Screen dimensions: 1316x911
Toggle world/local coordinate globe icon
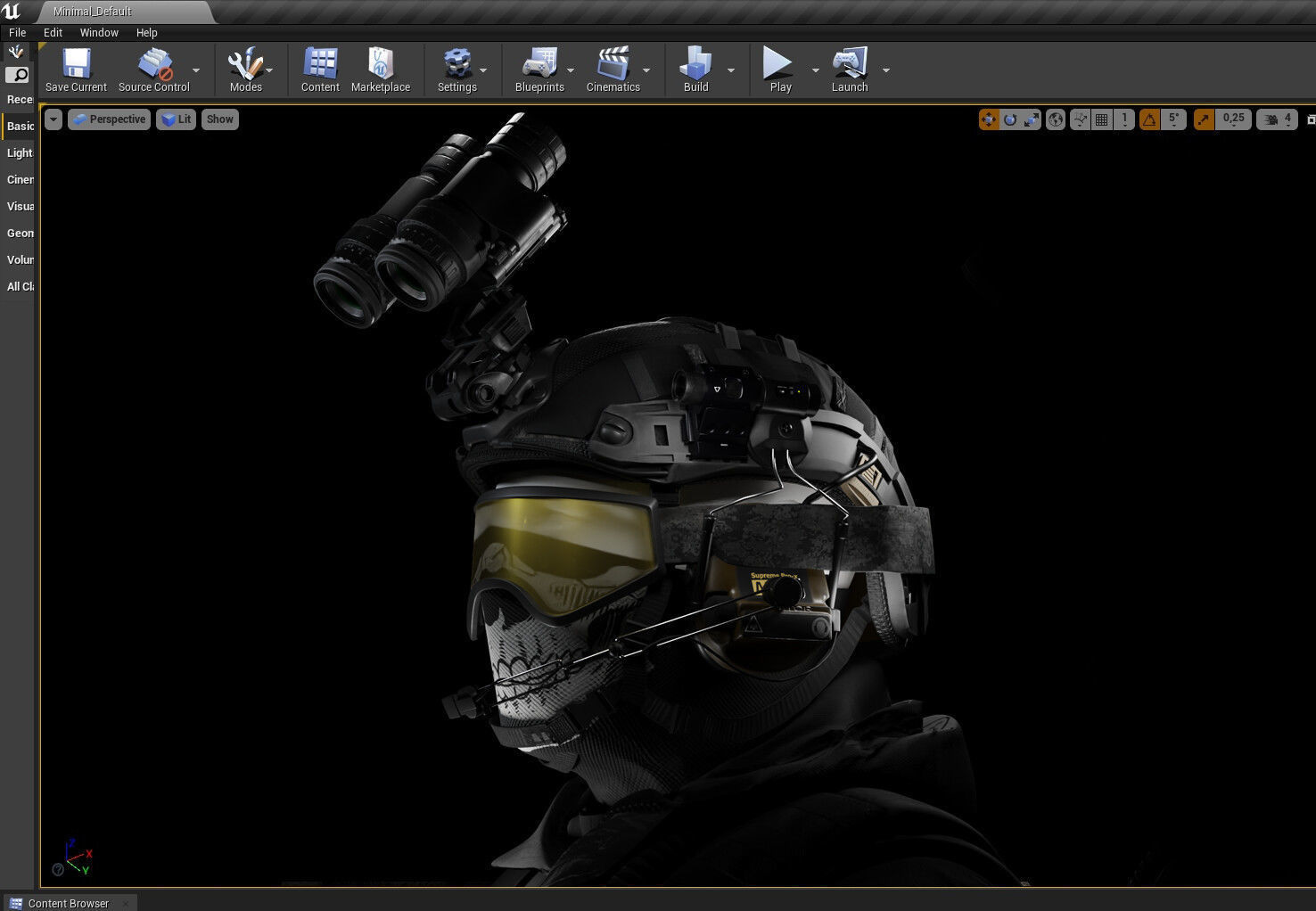click(1056, 119)
